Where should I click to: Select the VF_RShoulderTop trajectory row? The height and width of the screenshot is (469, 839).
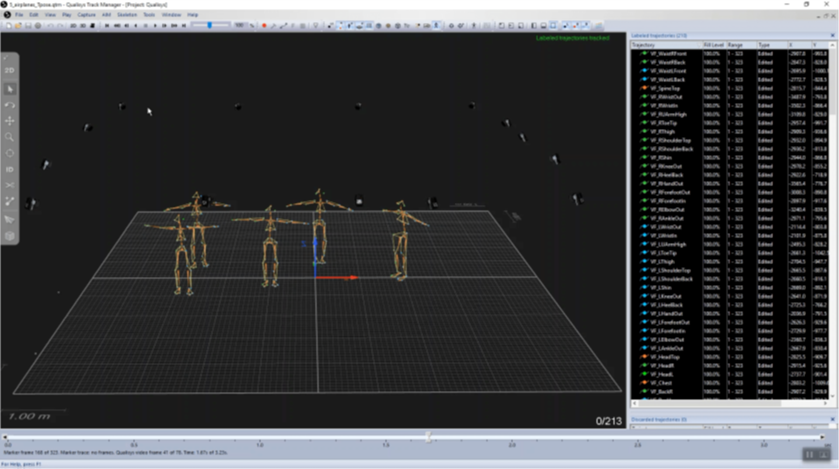pyautogui.click(x=730, y=140)
